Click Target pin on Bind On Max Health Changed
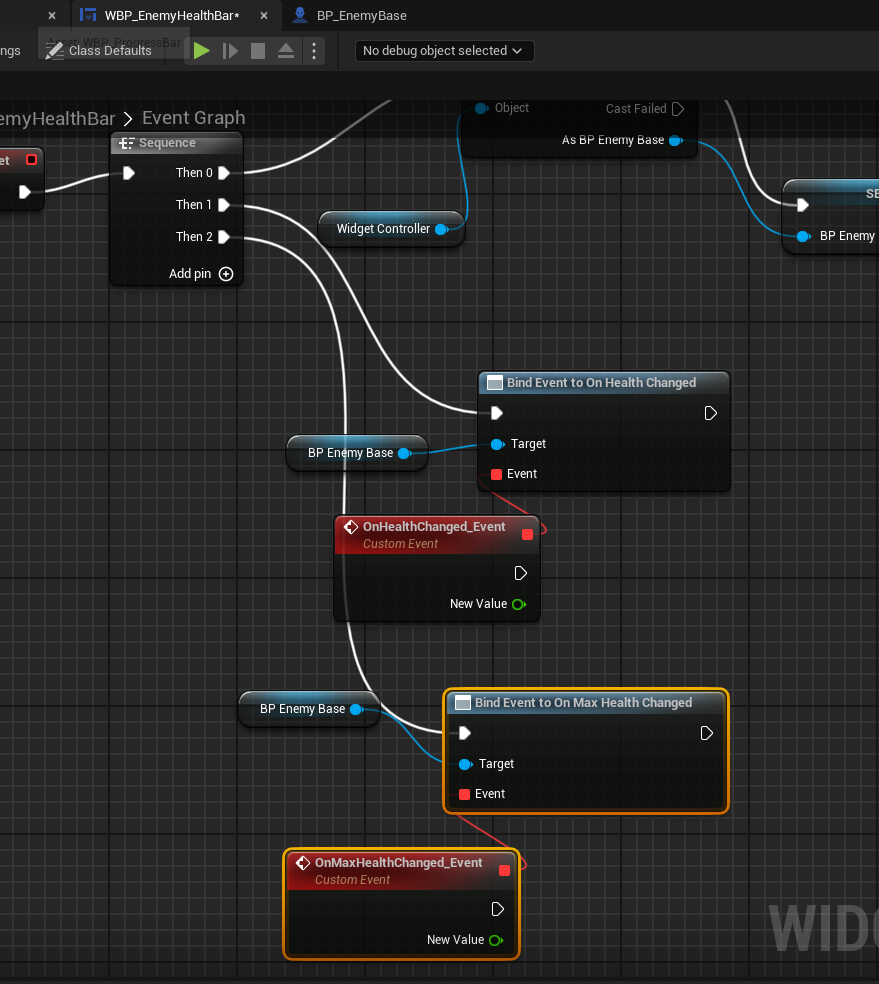Image resolution: width=879 pixels, height=984 pixels. coord(466,765)
